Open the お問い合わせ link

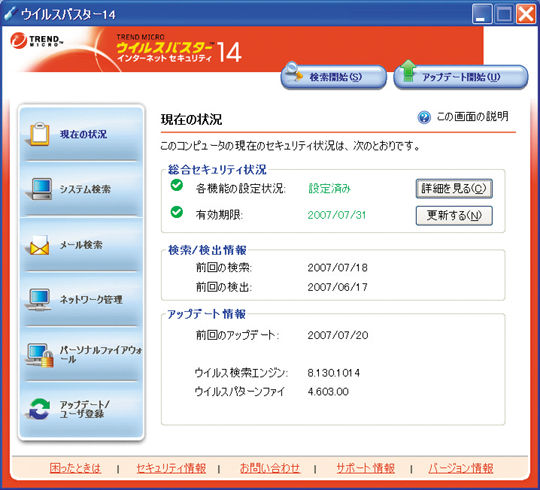coord(270,468)
